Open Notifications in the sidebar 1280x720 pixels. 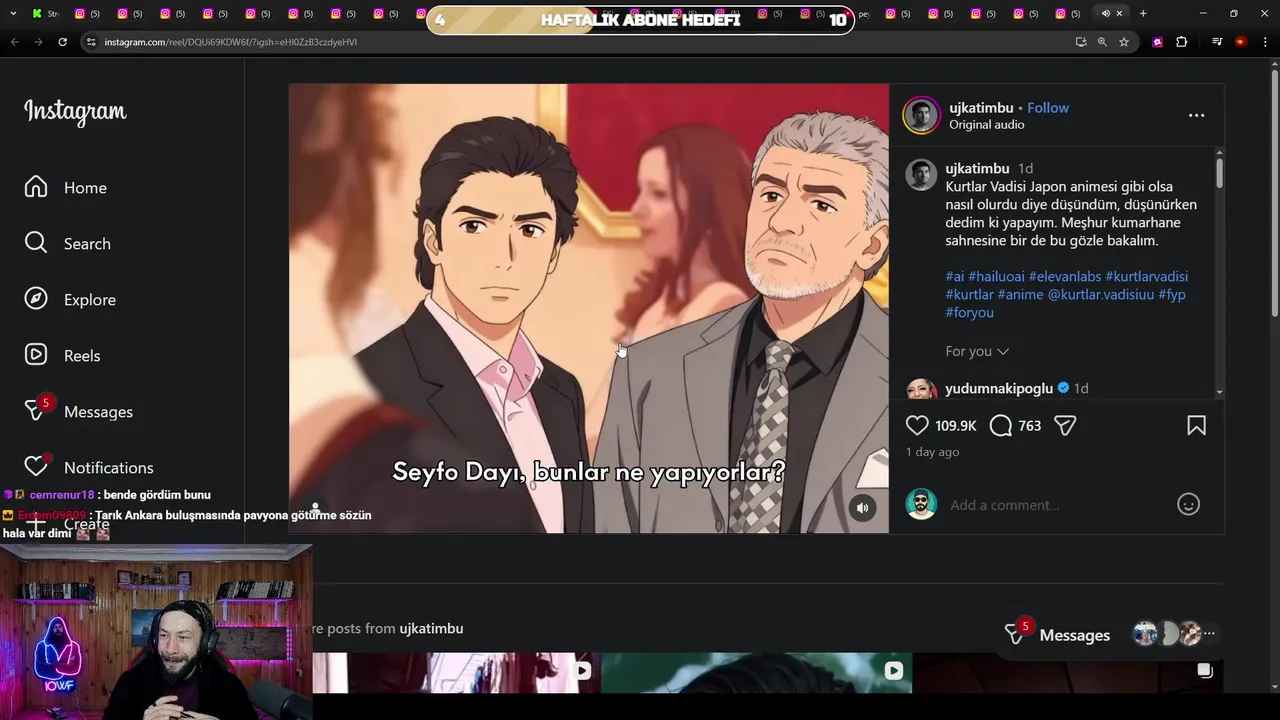click(x=88, y=467)
